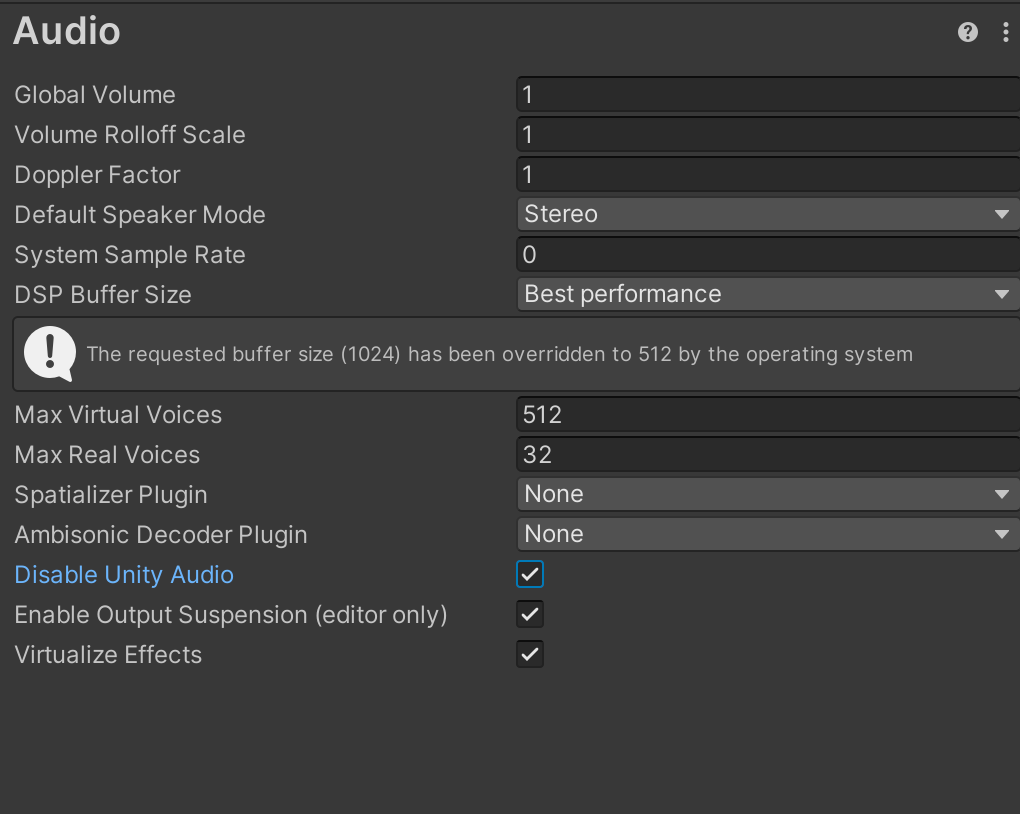Choose an Ambisonic Decoder Plugin option
The image size is (1020, 814).
pyautogui.click(x=767, y=534)
